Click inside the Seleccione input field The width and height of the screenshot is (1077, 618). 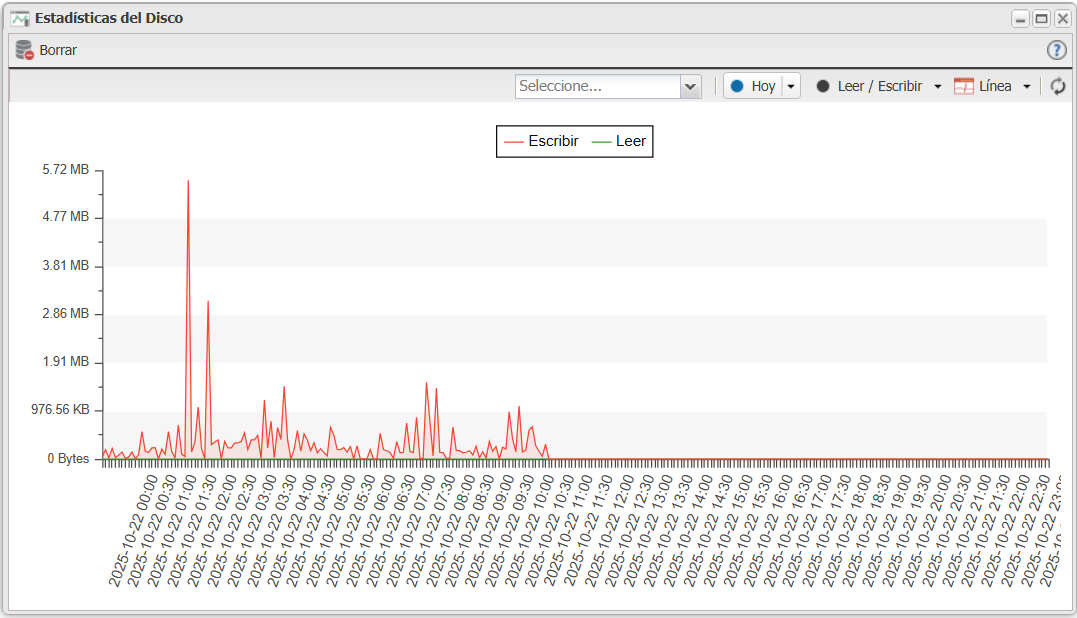point(597,86)
